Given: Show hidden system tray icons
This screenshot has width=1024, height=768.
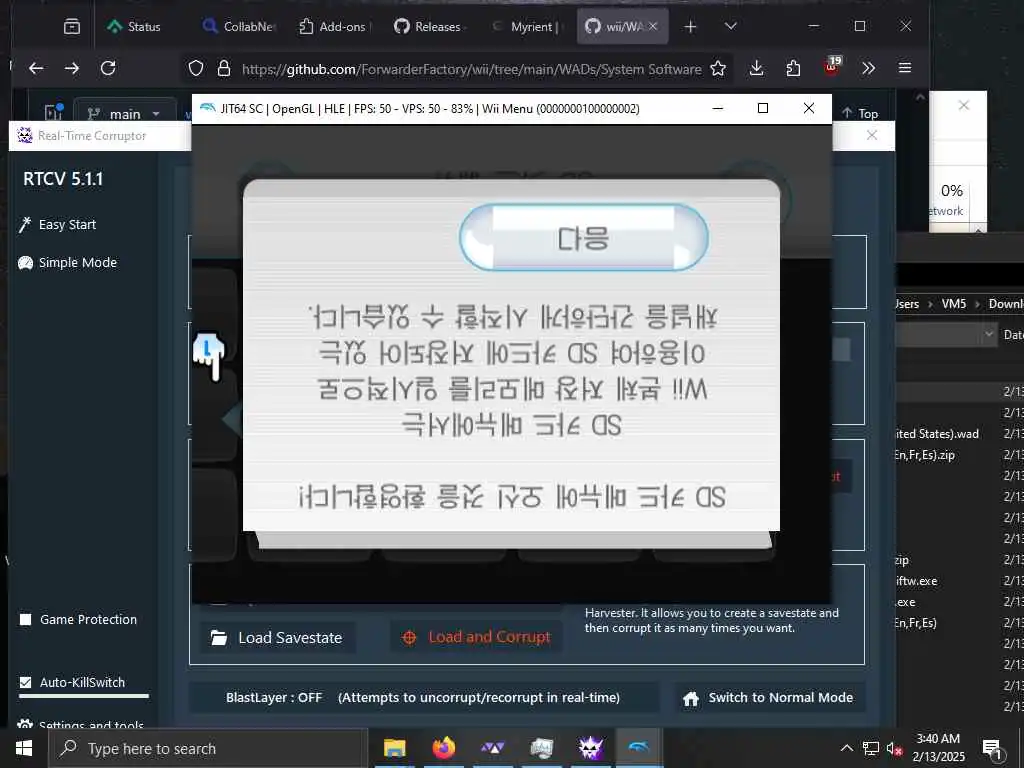Looking at the screenshot, I should [x=846, y=748].
